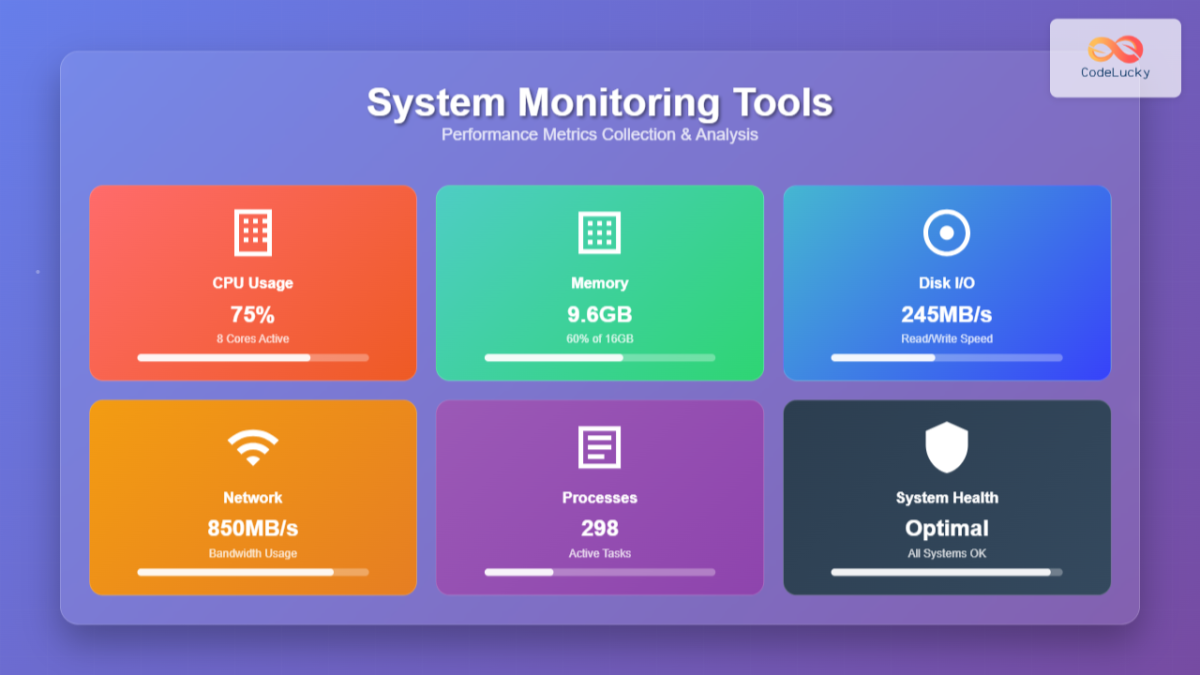Select the Processes document list icon
Screen dimensions: 1200x675
[x=600, y=448]
